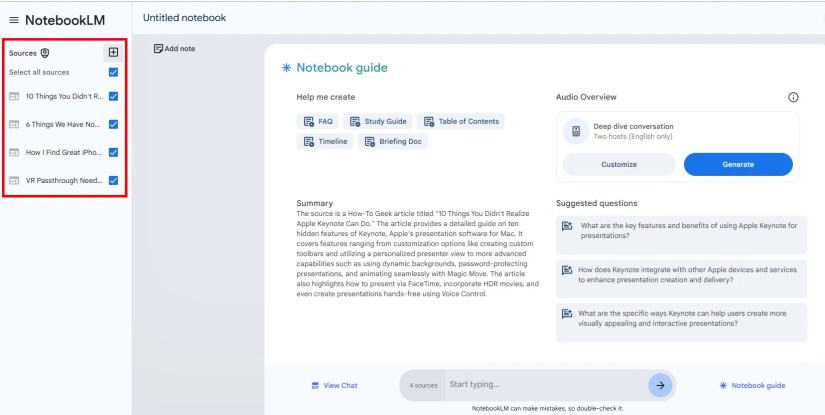
Task: Uncheck the How I Find Great iPho... source
Action: tap(113, 153)
